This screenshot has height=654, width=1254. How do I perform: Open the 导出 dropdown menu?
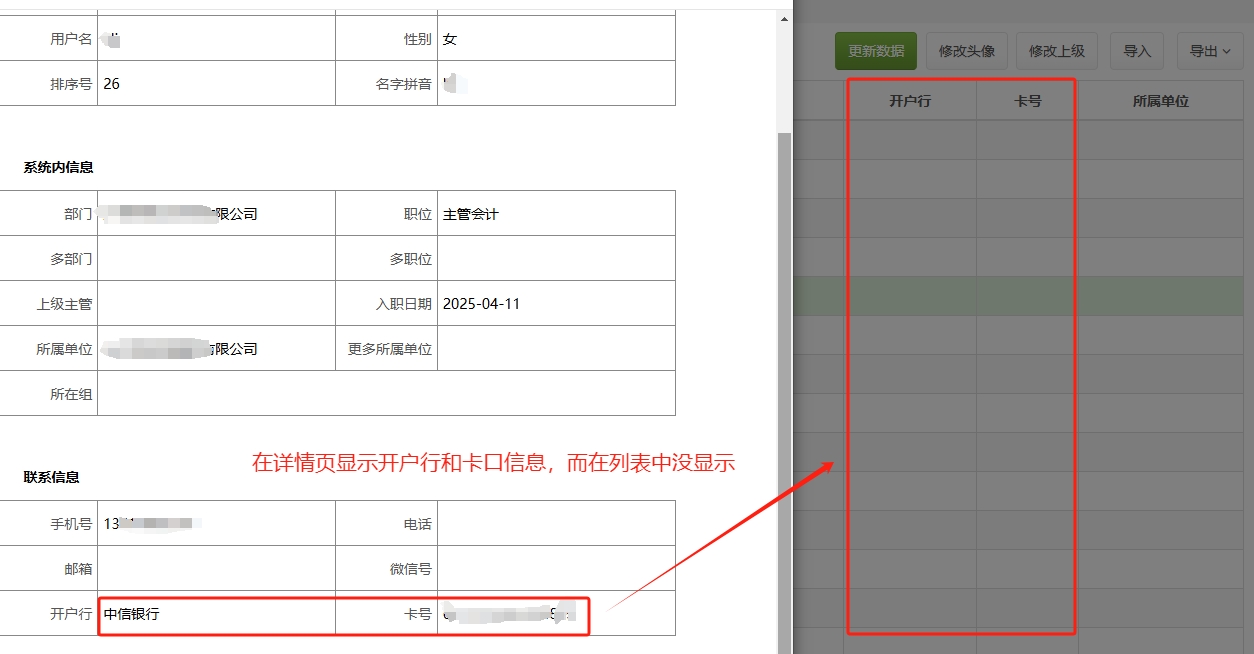point(1209,51)
